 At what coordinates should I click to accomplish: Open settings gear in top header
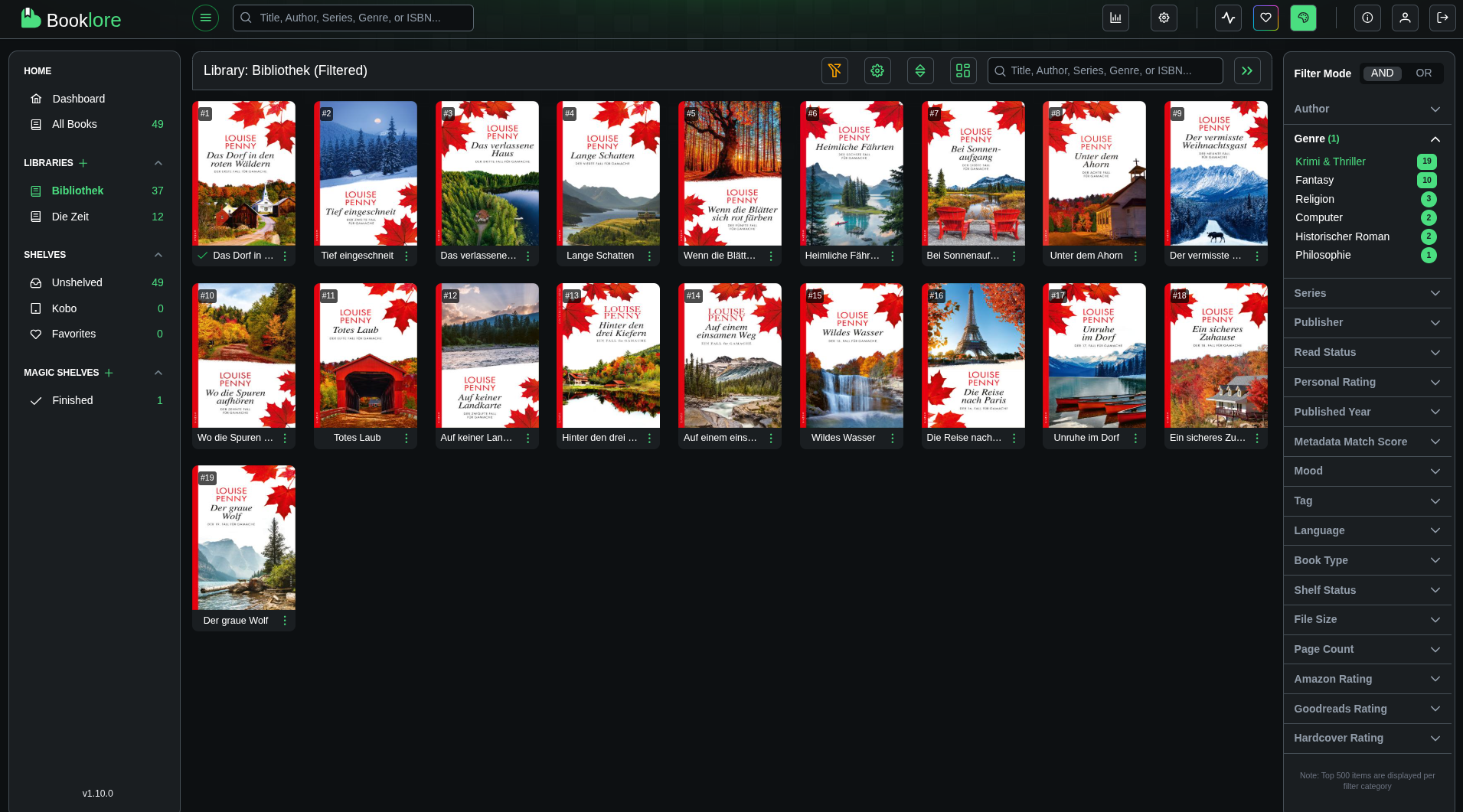coord(1164,18)
